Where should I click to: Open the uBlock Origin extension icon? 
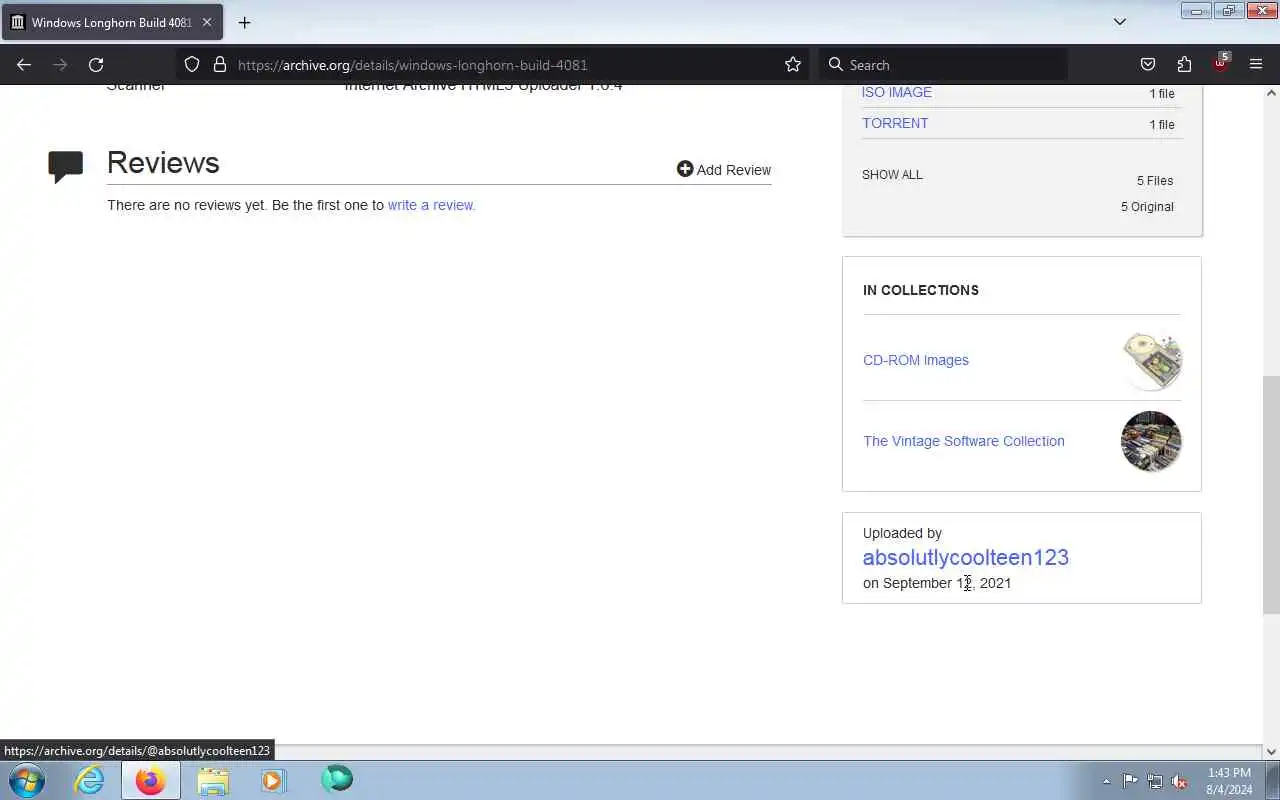[x=1220, y=63]
